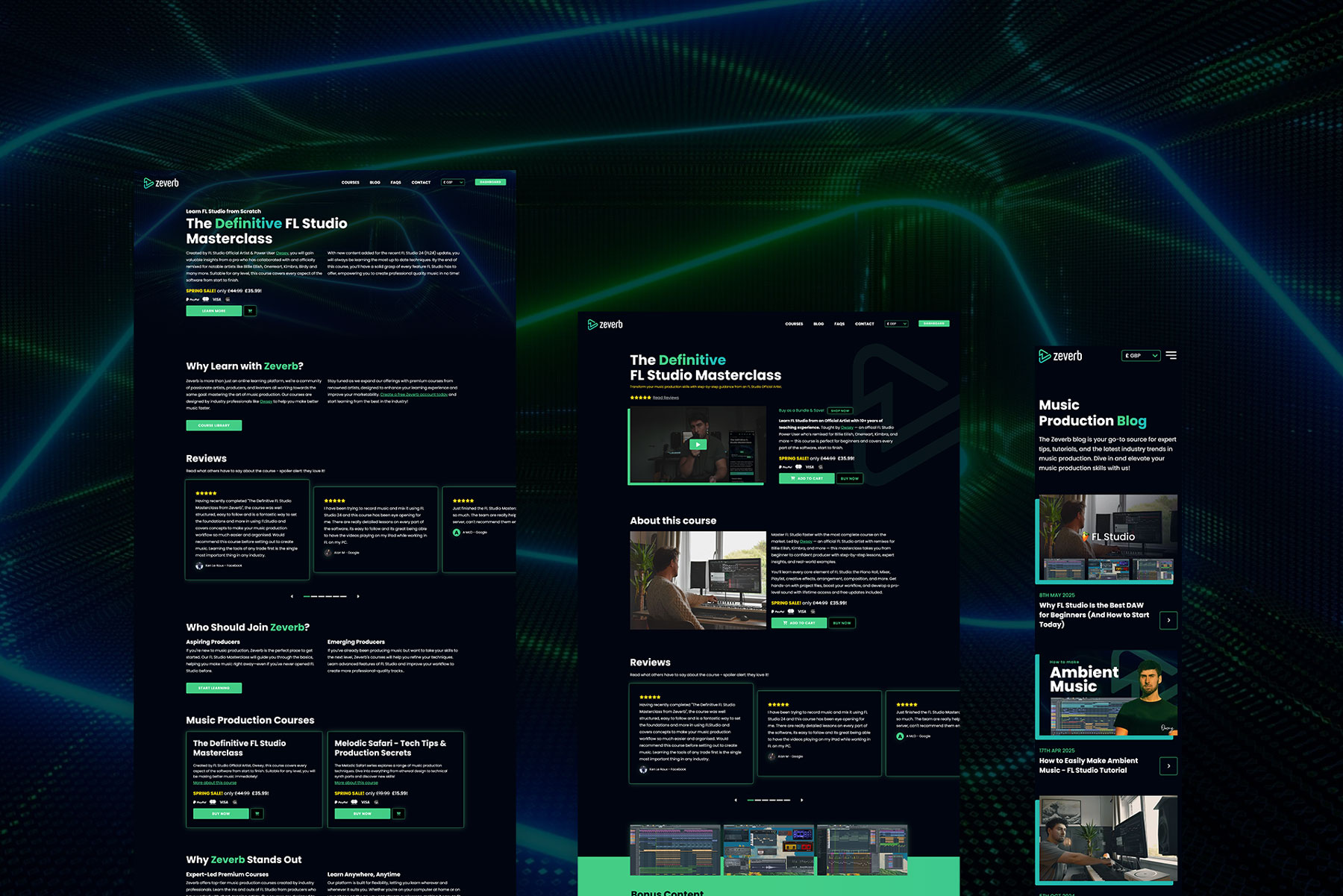Open the 'More about this course' link in the Melodic Safari card

click(356, 783)
